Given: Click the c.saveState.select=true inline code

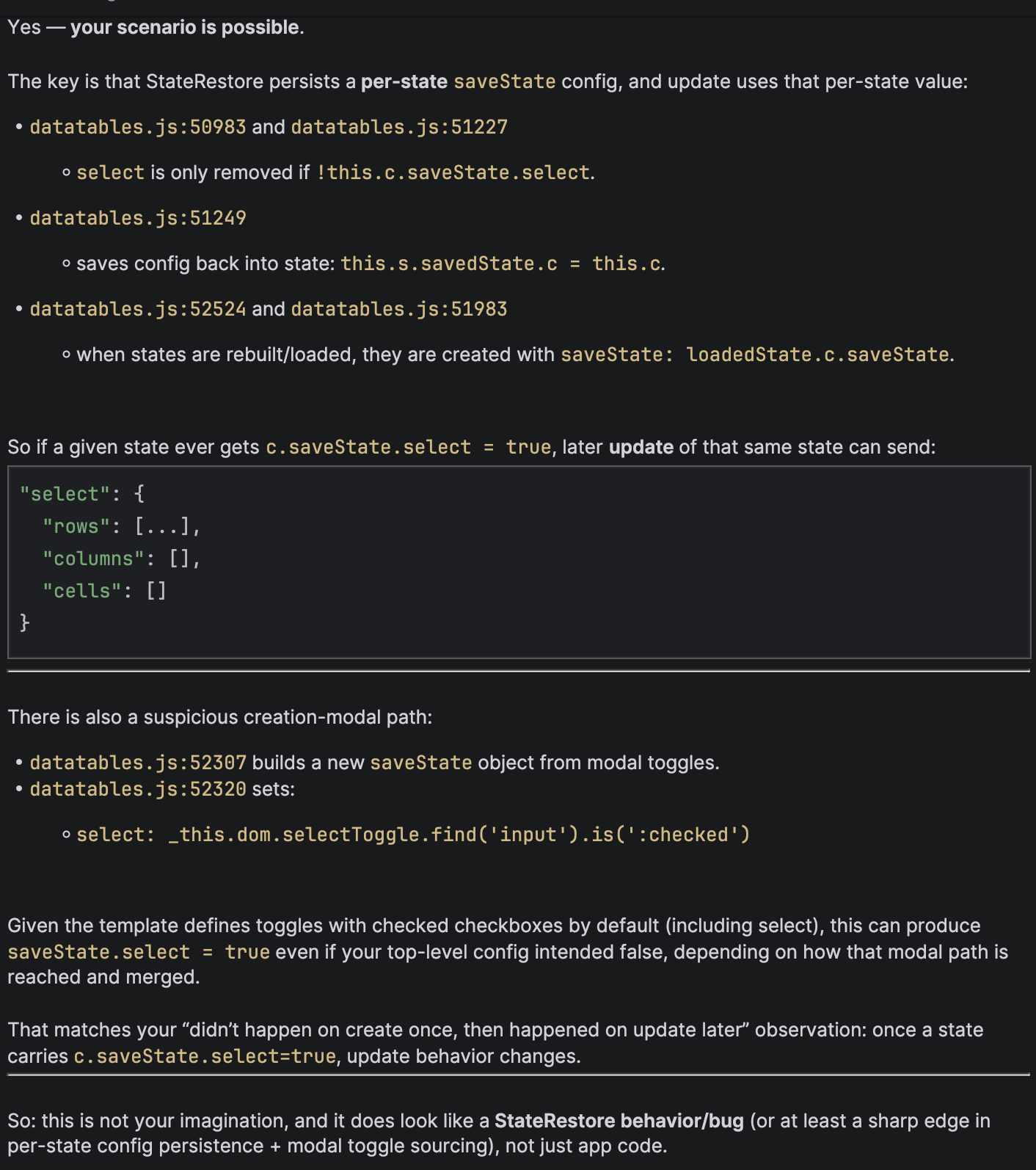Looking at the screenshot, I should pos(205,1056).
